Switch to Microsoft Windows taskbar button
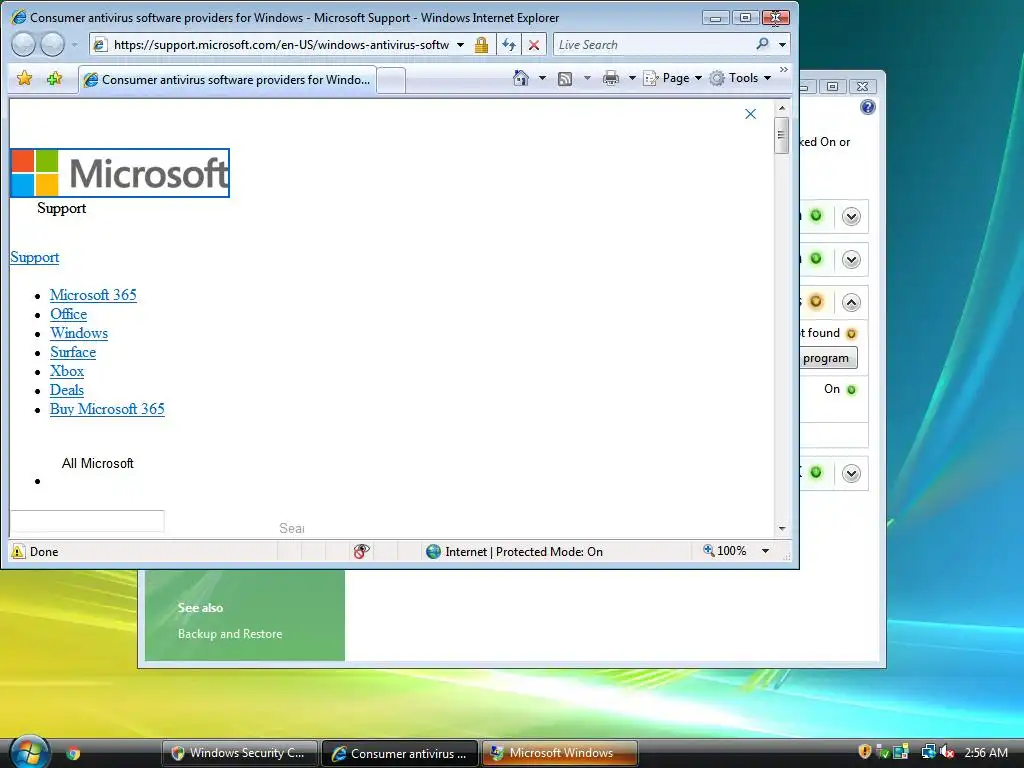 (x=560, y=753)
